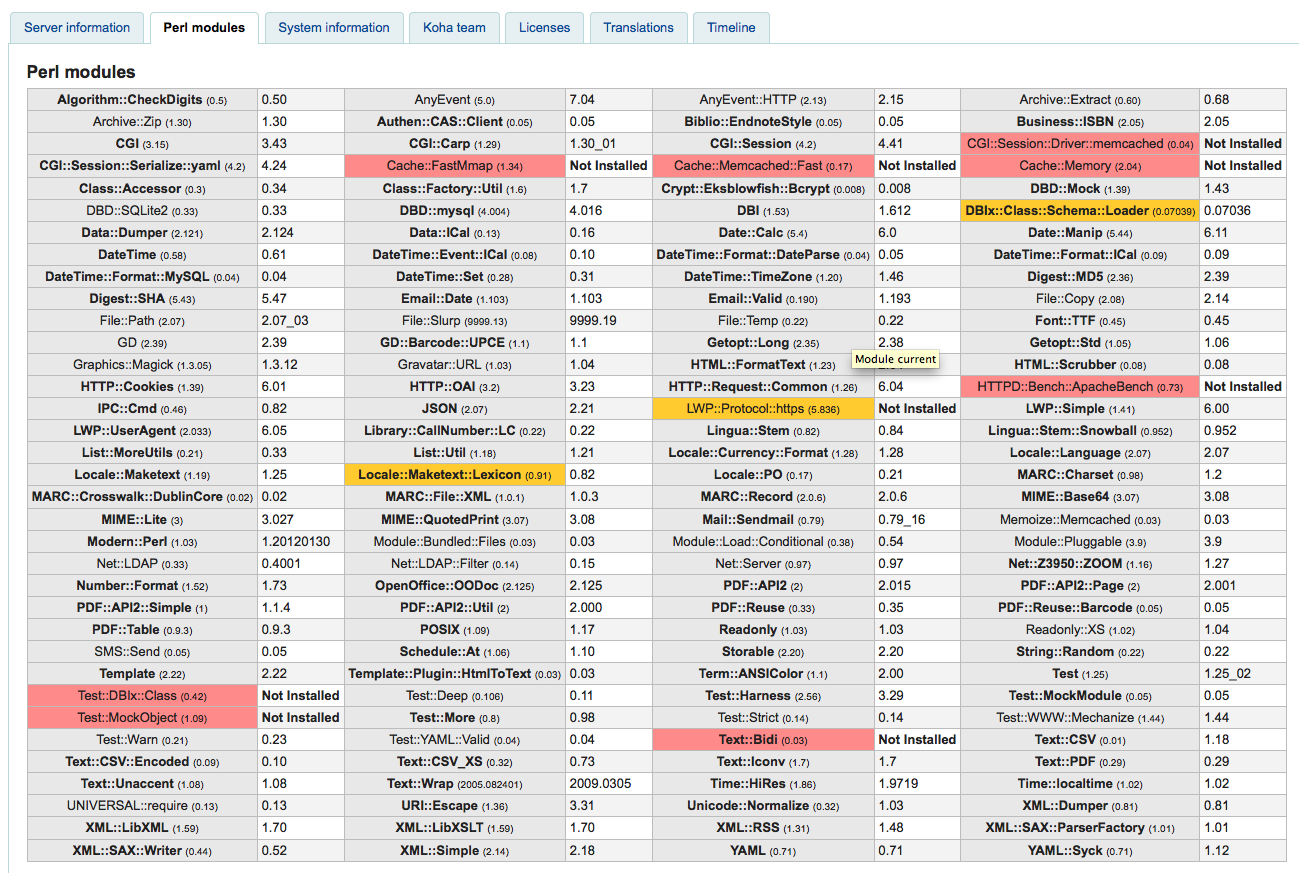The height and width of the screenshot is (873, 1299).
Task: Click the red Cache::FastMmap module cell
Action: point(455,166)
